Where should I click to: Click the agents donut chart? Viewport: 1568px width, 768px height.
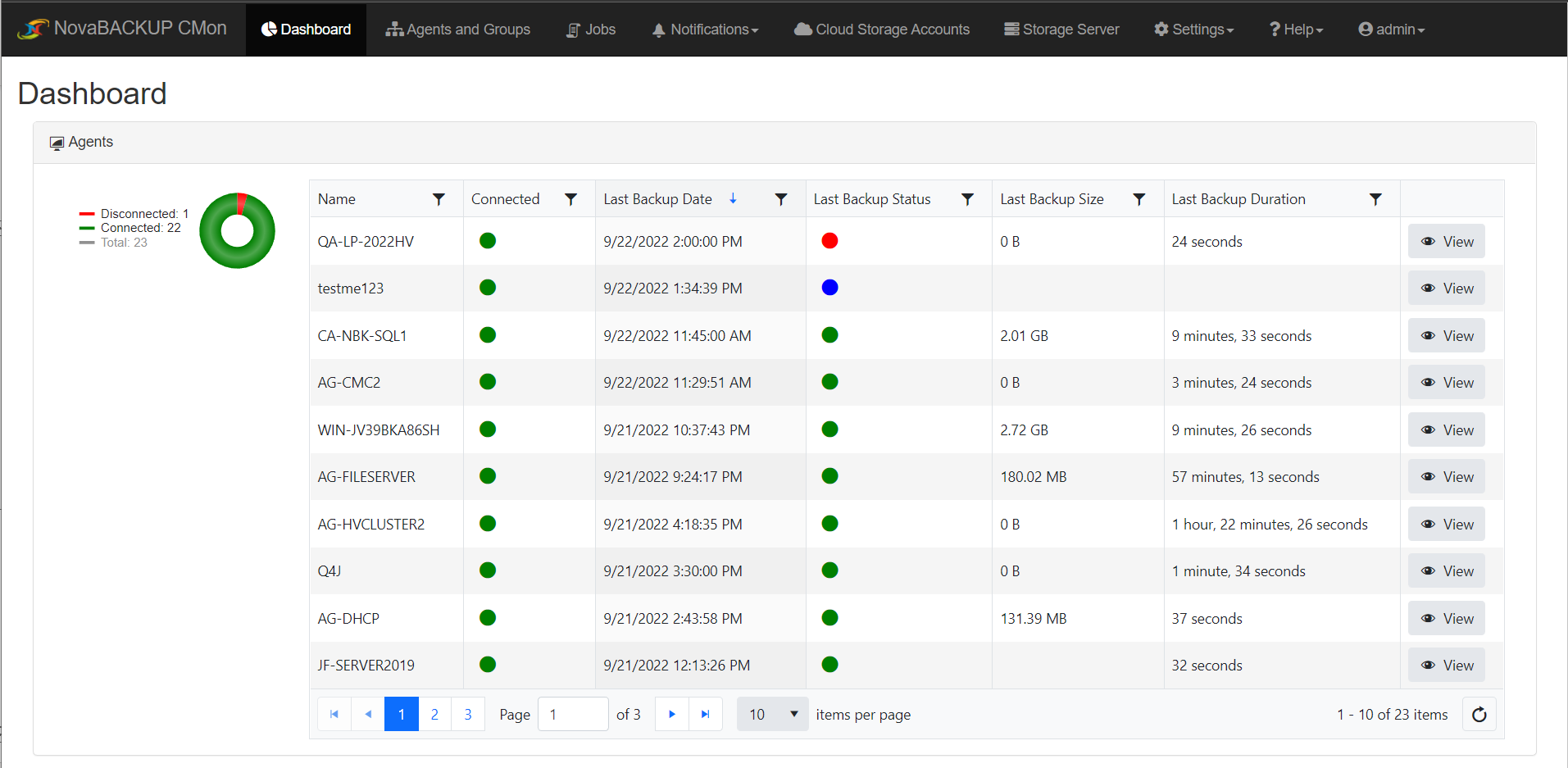coord(237,230)
